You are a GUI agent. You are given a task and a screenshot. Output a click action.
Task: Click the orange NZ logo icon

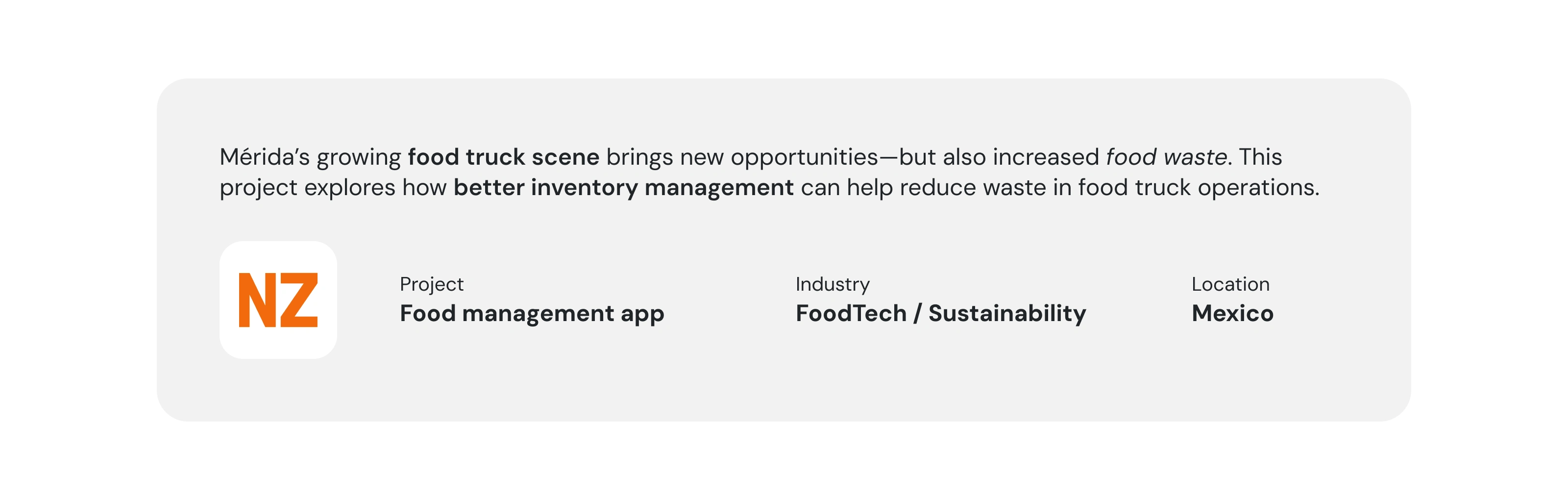tap(278, 300)
